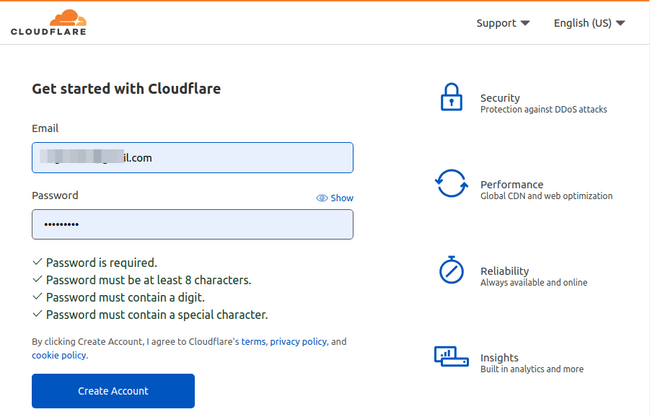Open the terms link
The width and height of the screenshot is (650, 417).
pyautogui.click(x=253, y=342)
